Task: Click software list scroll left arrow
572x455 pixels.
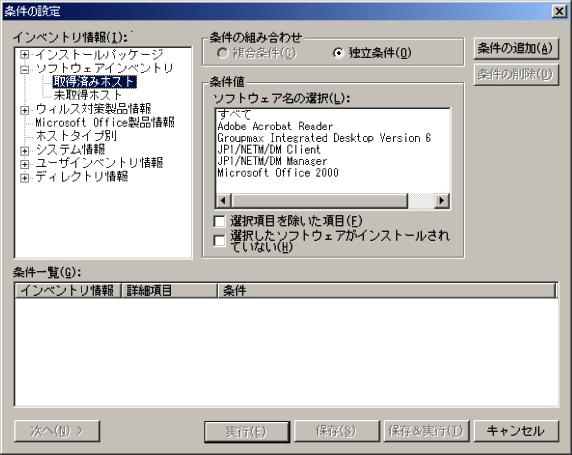Action: click(223, 201)
